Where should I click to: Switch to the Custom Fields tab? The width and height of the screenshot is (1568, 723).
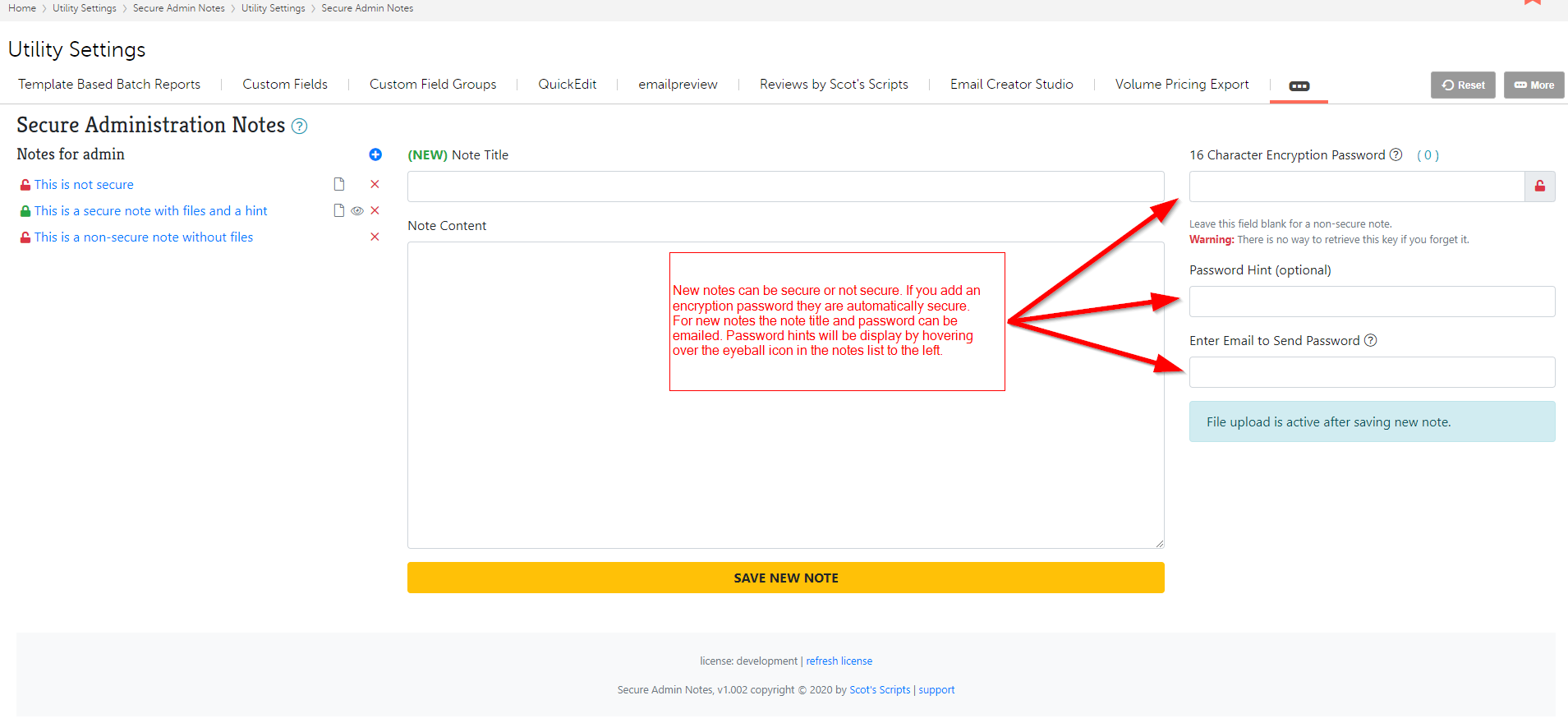tap(284, 85)
